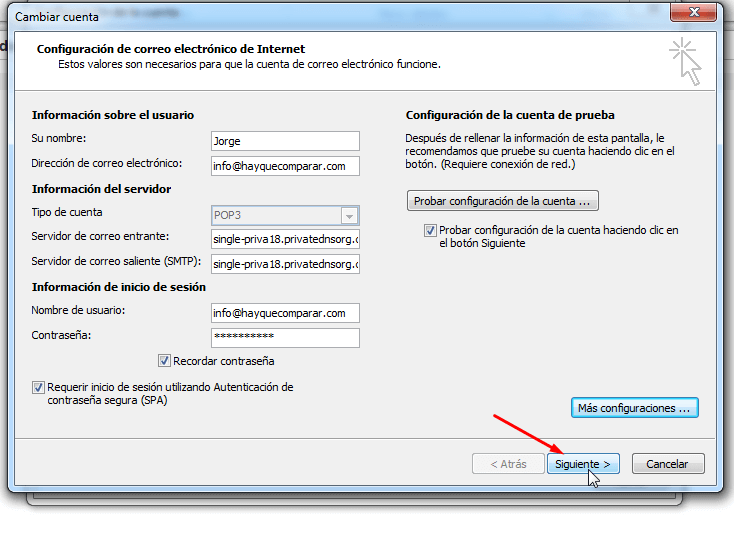
Task: Toggle the Recordar contraseña checkbox
Action: 164,361
